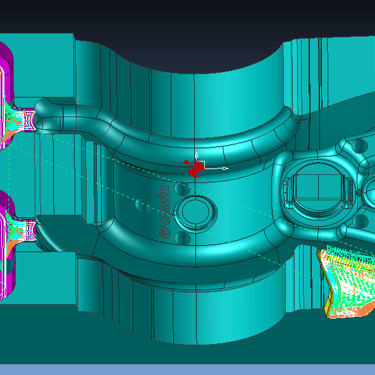Click the horizontal axis handle of origin marker
The width and height of the screenshot is (375, 375).
[x=225, y=168]
